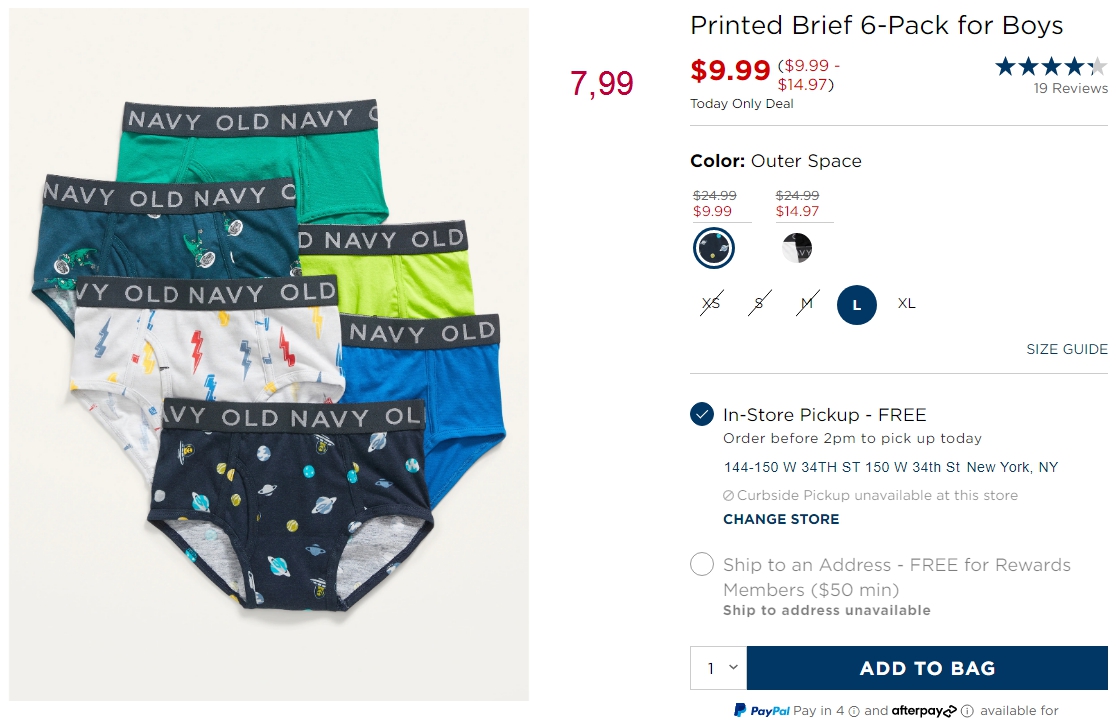The width and height of the screenshot is (1116, 721).
Task: Open the PayPal Pay in 4 info icon
Action: 854,711
